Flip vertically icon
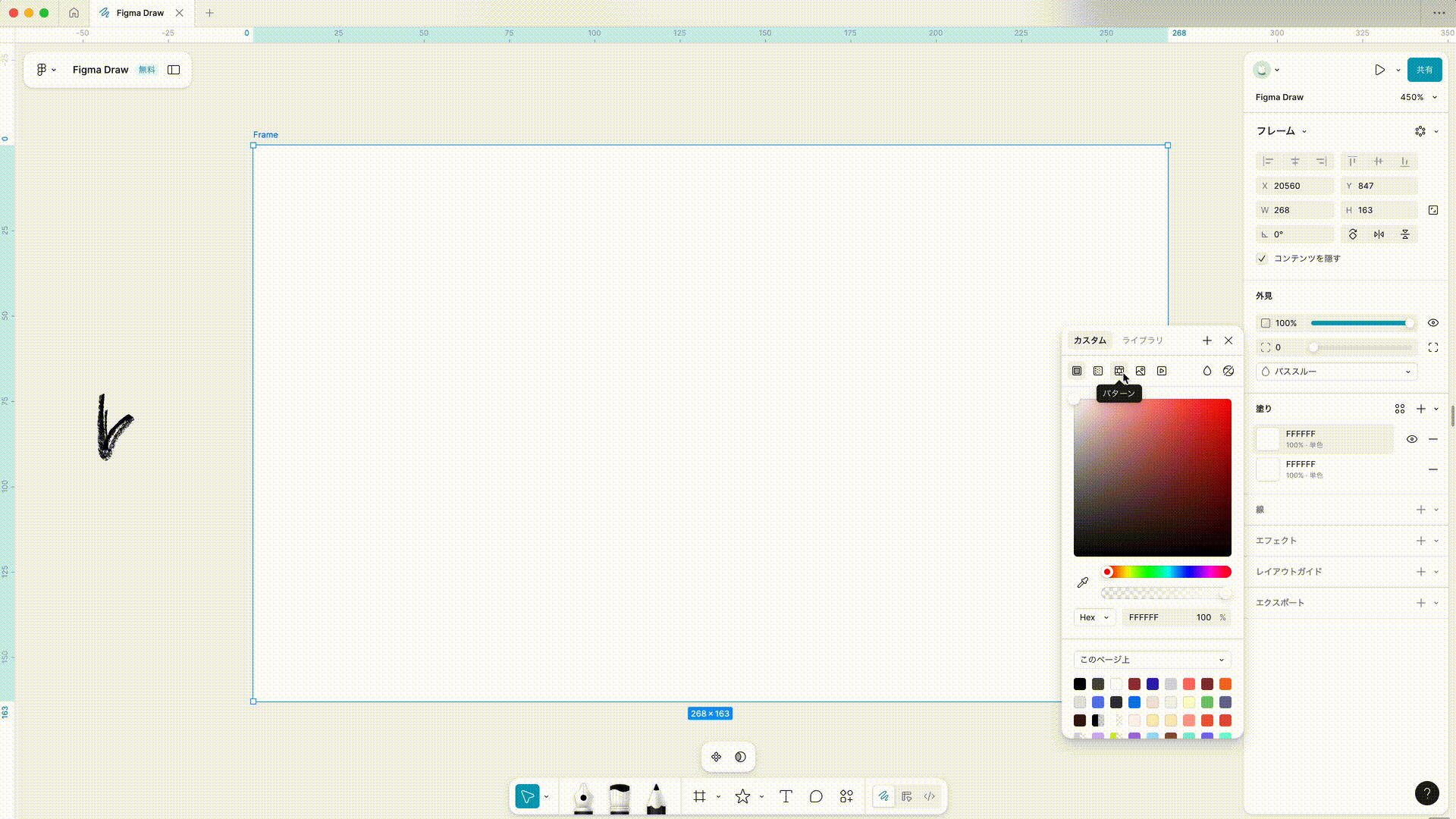Viewport: 1456px width, 819px height. (1405, 234)
